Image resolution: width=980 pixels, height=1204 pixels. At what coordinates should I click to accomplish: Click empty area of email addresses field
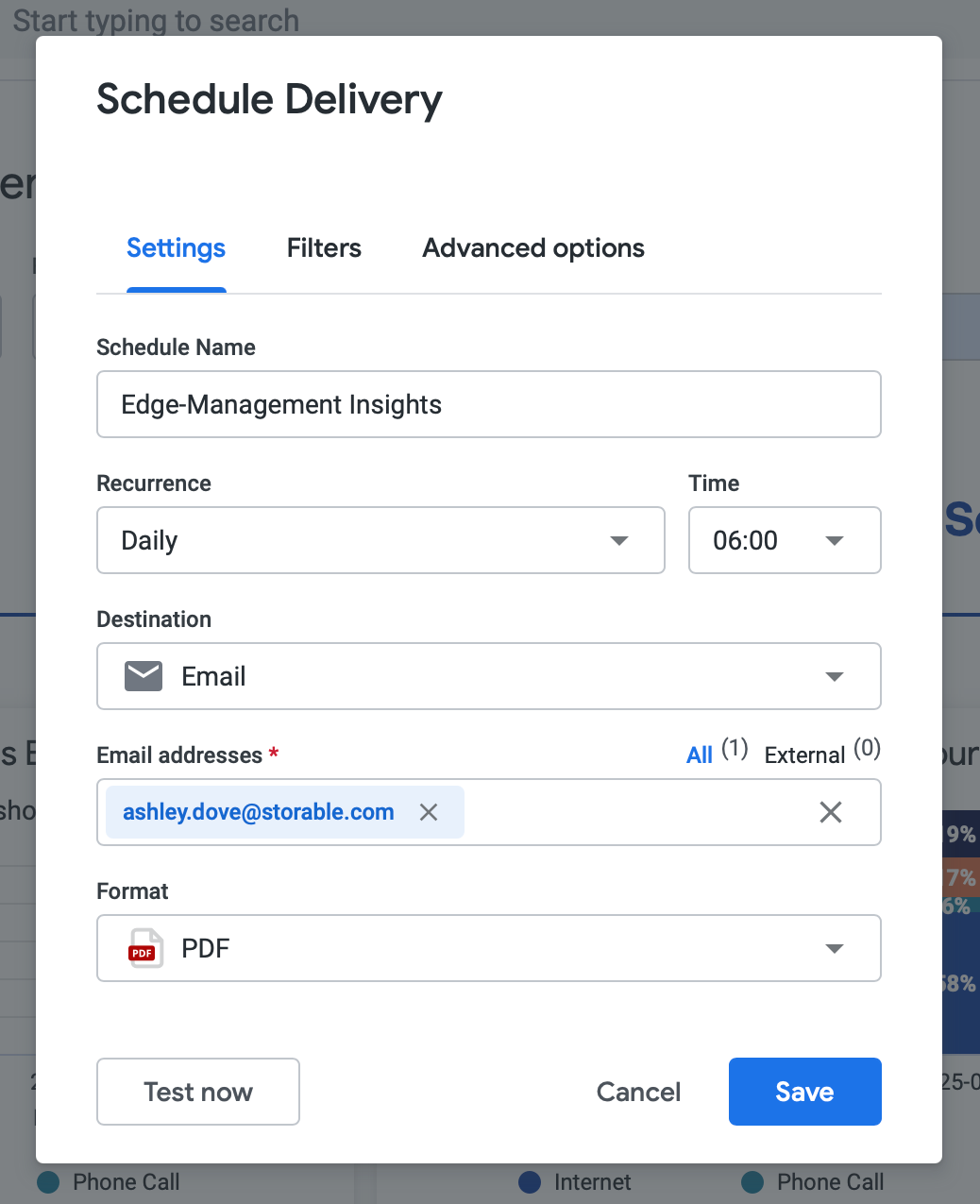[633, 812]
